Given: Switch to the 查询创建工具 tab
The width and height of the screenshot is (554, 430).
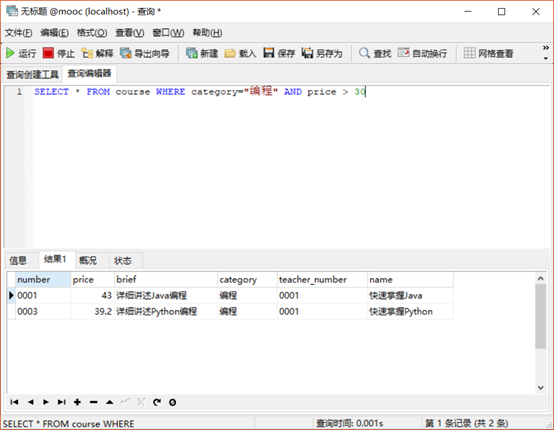Looking at the screenshot, I should (32, 75).
